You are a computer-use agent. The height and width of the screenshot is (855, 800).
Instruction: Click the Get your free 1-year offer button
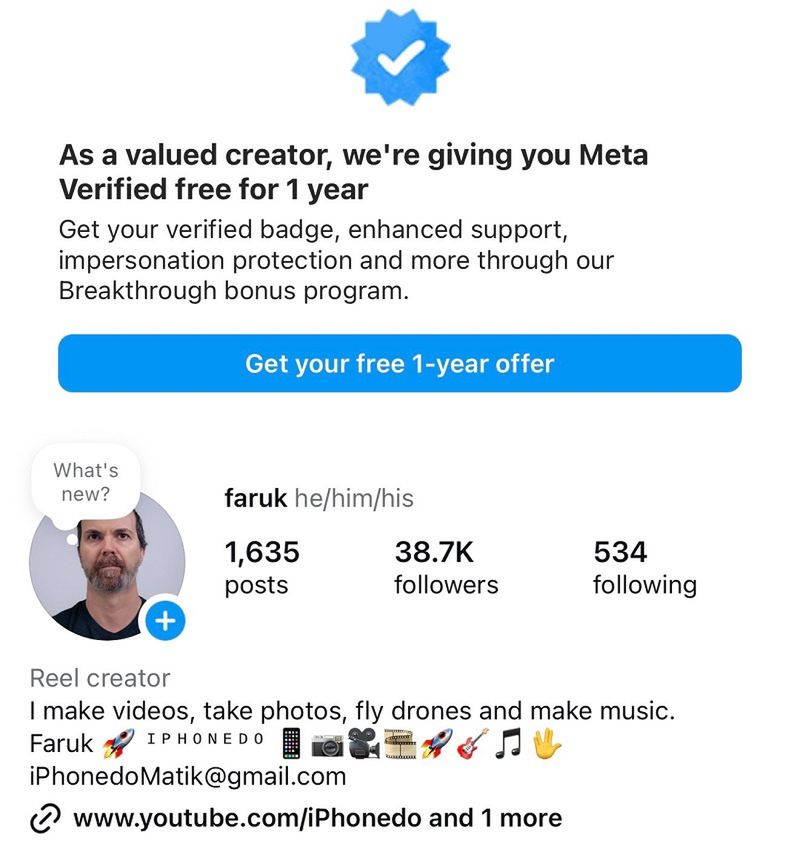pos(400,364)
